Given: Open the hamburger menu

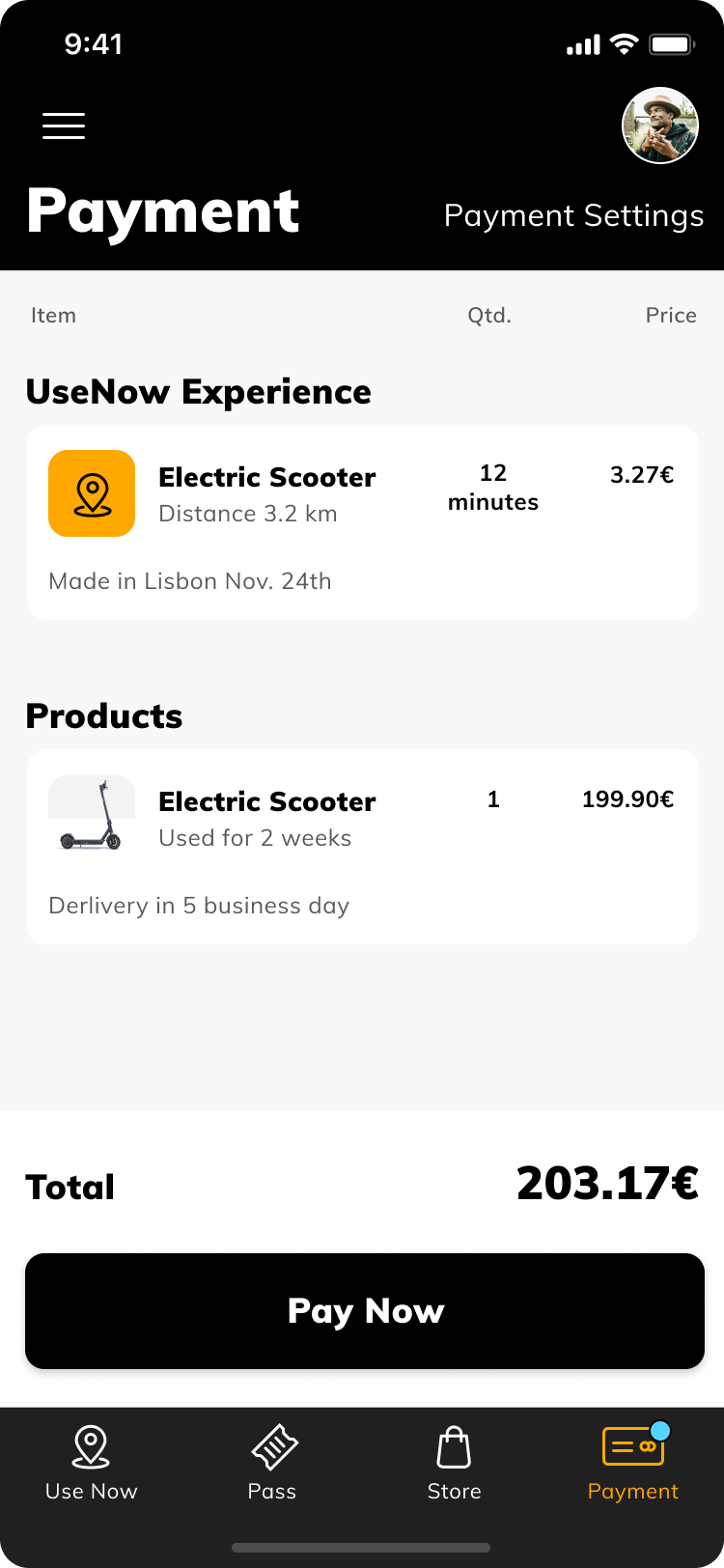Looking at the screenshot, I should pos(64,126).
